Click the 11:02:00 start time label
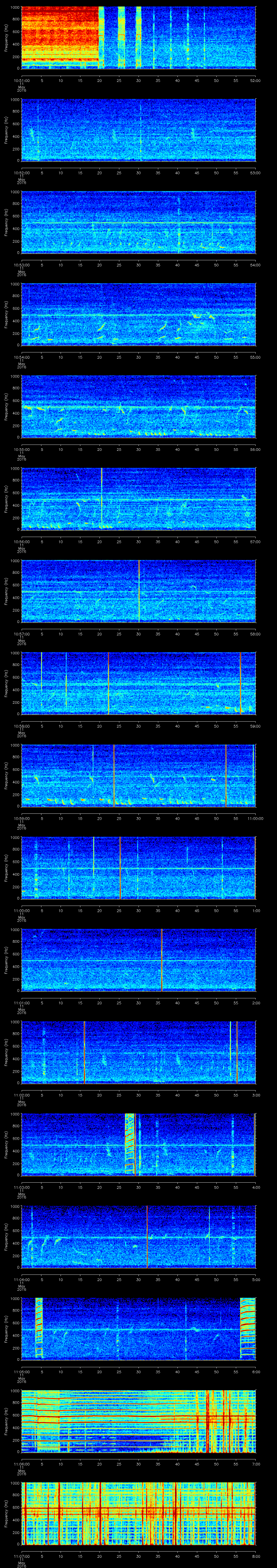The height and width of the screenshot is (1568, 277). (22, 1095)
